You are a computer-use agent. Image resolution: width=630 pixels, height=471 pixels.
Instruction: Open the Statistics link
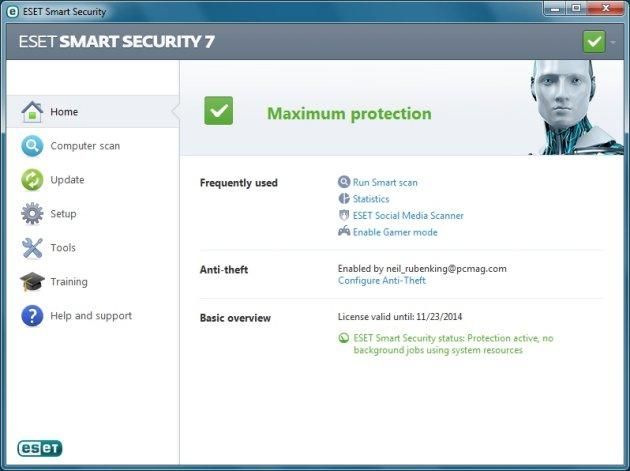371,199
